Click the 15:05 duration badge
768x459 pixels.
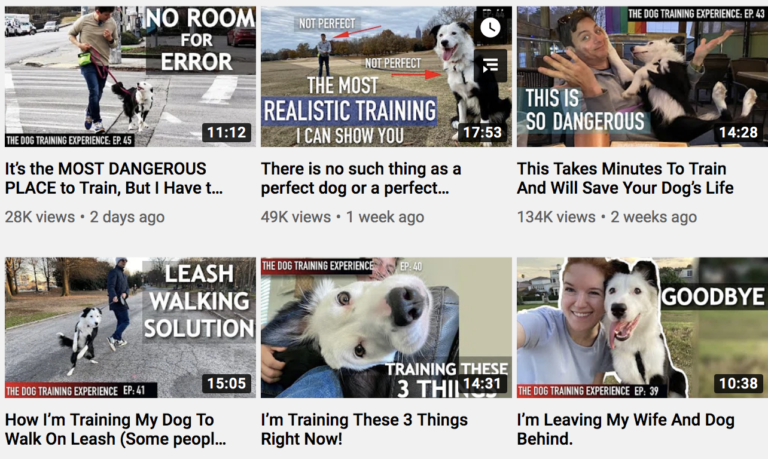coord(226,383)
